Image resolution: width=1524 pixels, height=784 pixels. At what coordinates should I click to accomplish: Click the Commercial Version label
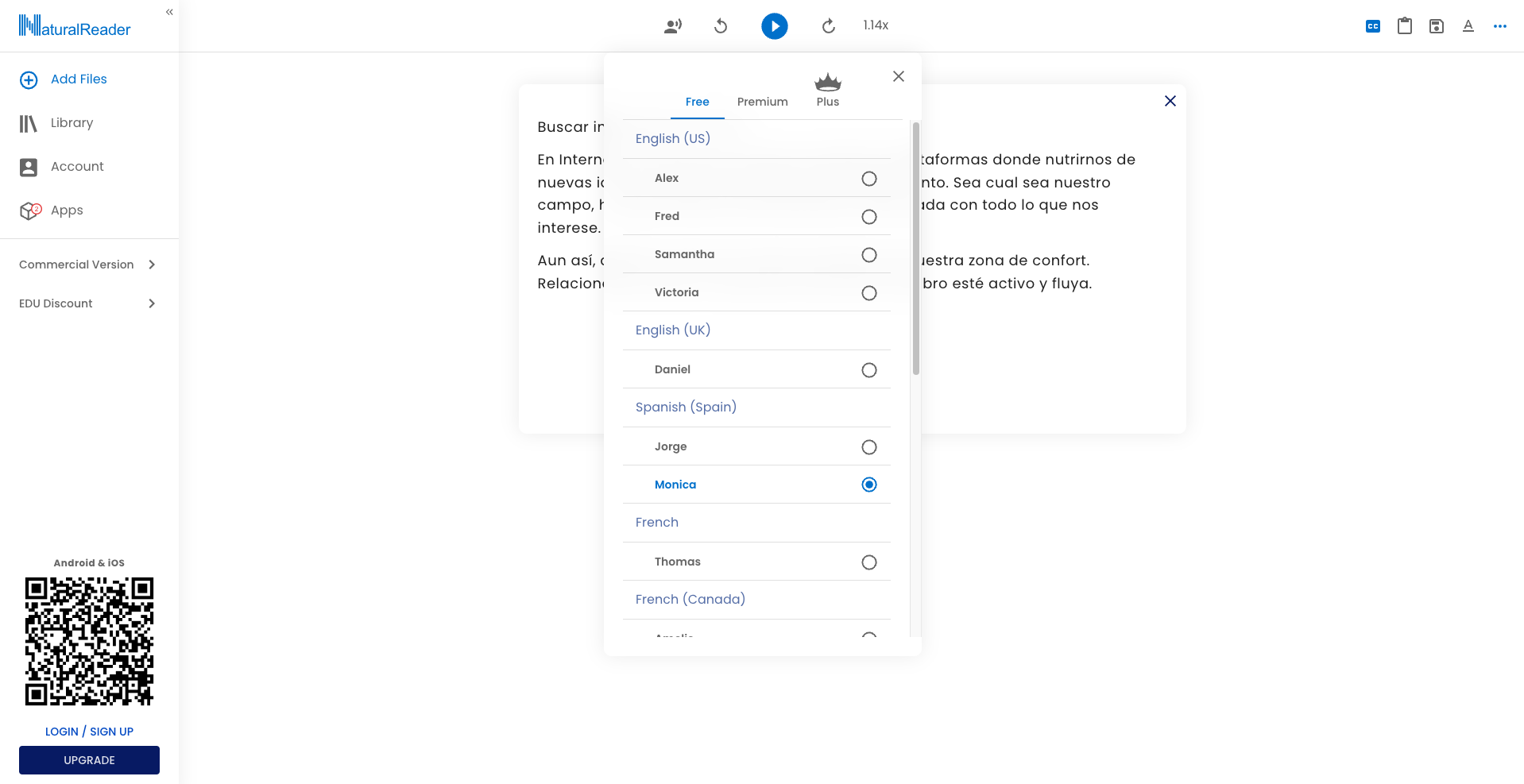[x=76, y=265]
